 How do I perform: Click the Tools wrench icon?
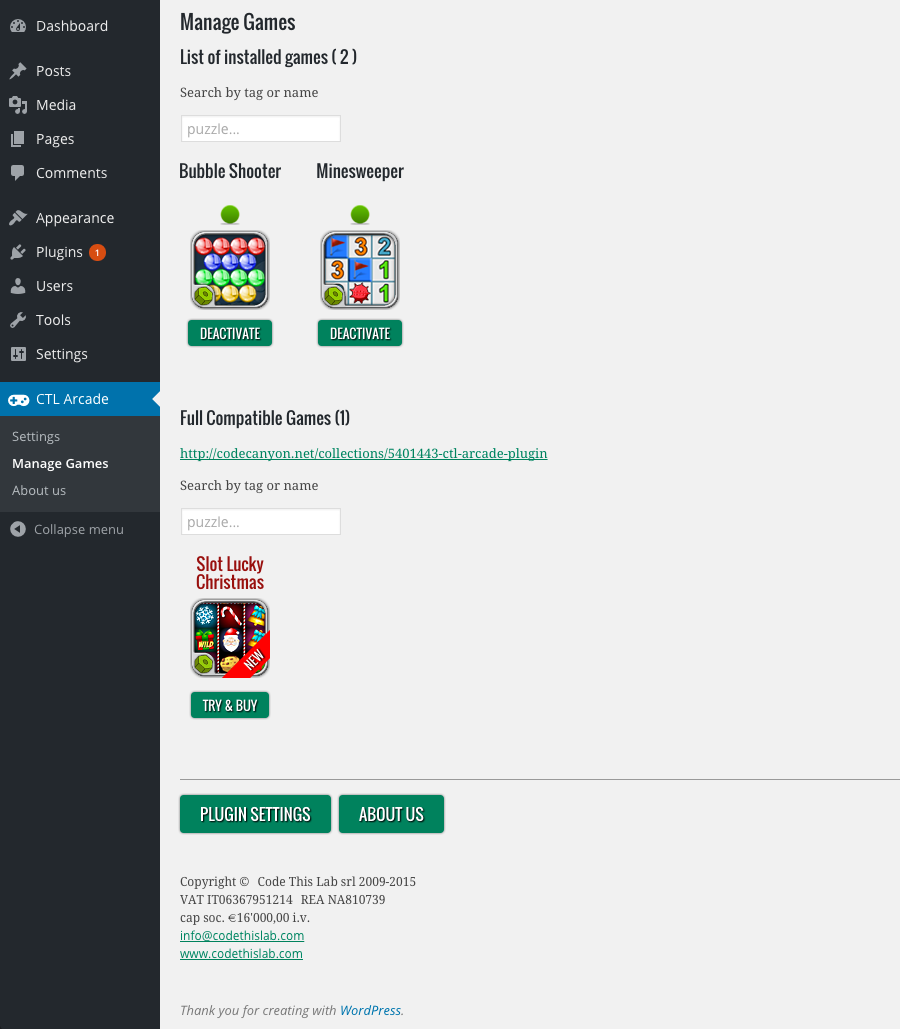pos(18,320)
